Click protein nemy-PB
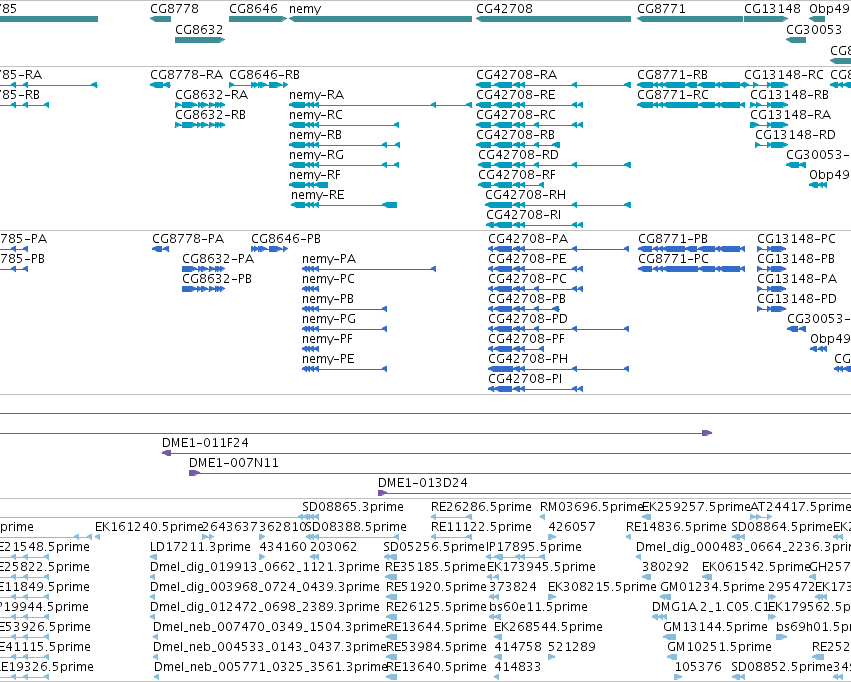The height and width of the screenshot is (682, 851). (x=328, y=299)
